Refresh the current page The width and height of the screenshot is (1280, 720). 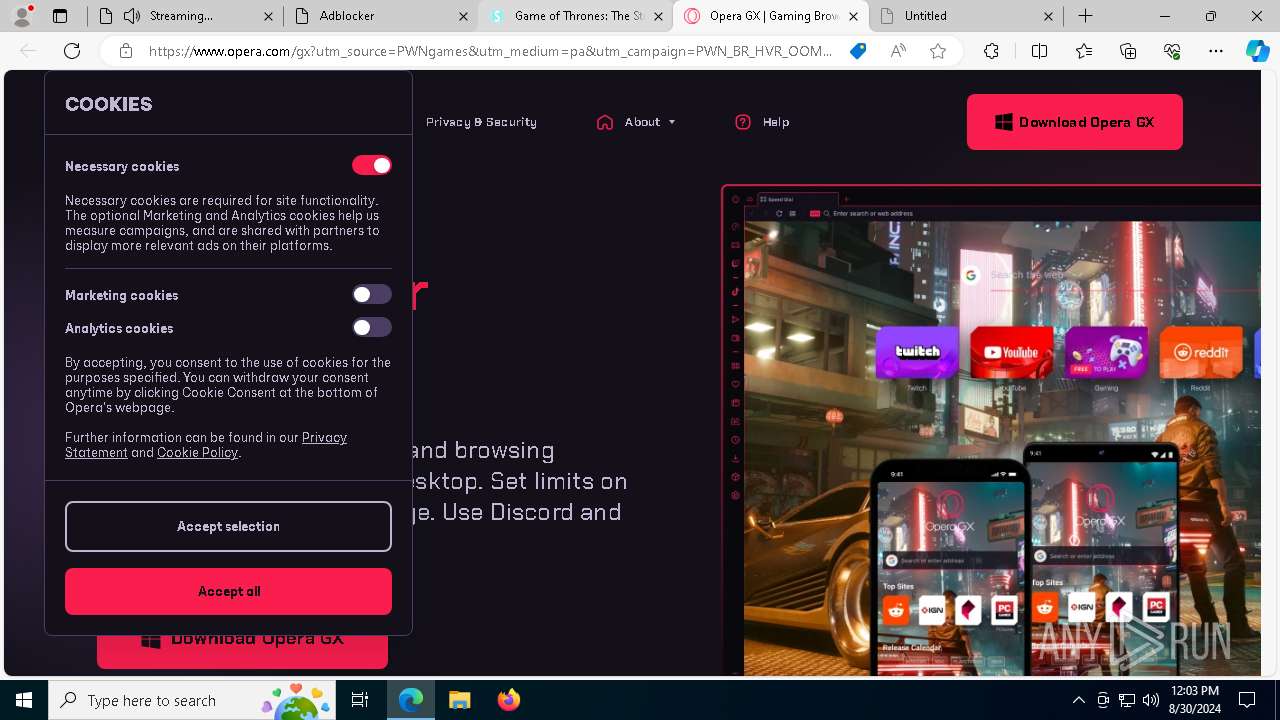pos(72,51)
